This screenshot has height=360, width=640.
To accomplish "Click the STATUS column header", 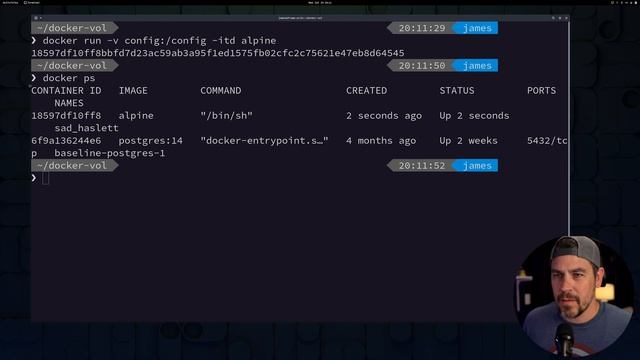I will click(x=457, y=91).
